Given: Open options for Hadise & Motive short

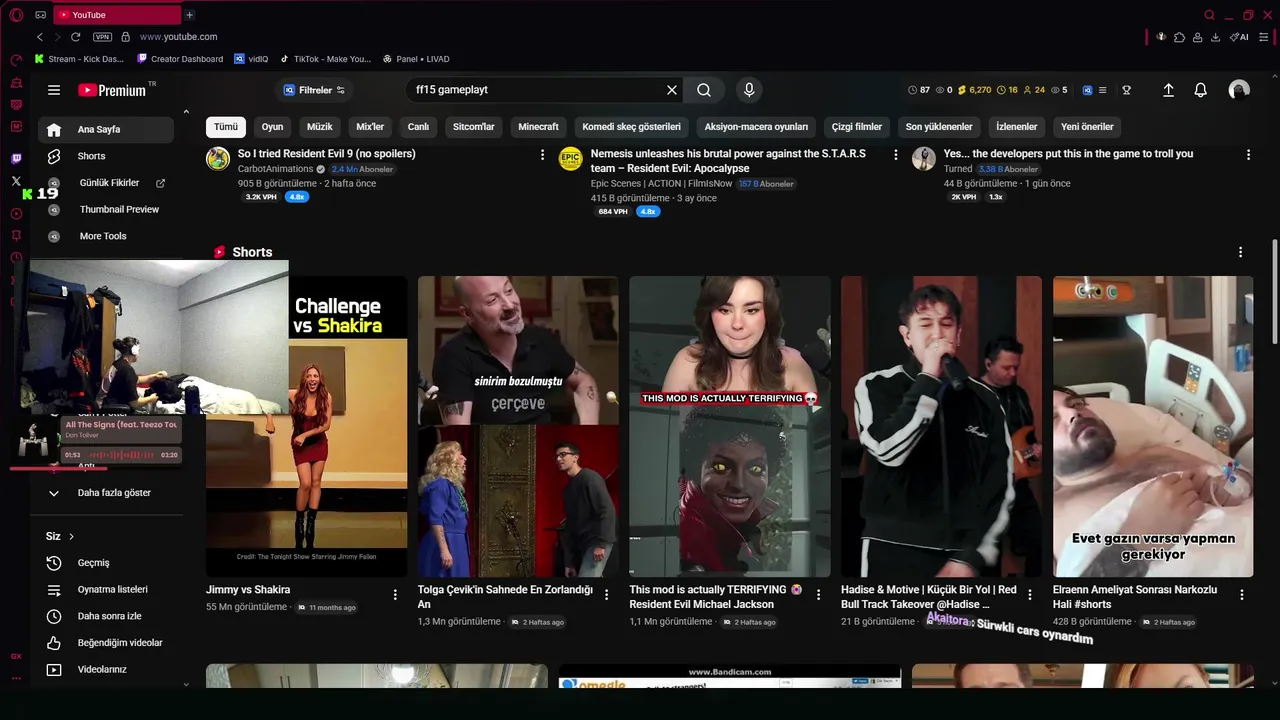Looking at the screenshot, I should pyautogui.click(x=1030, y=595).
